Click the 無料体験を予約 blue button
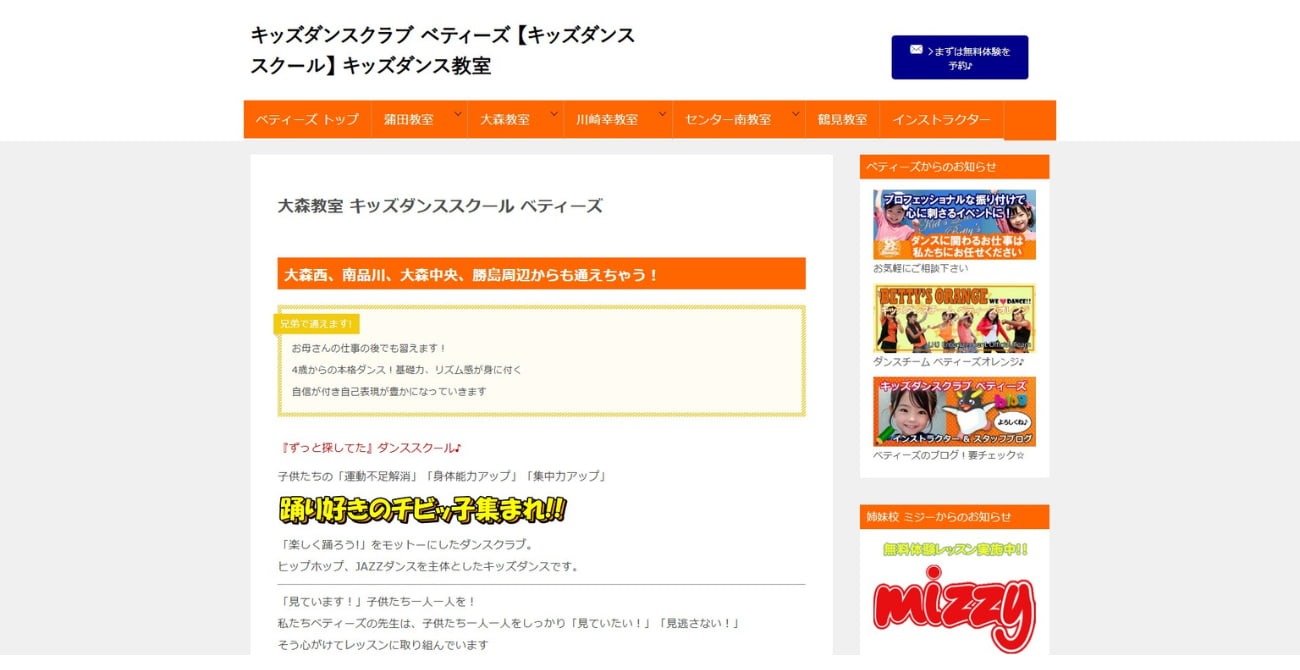Viewport: 1300px width, 670px height. (960, 56)
